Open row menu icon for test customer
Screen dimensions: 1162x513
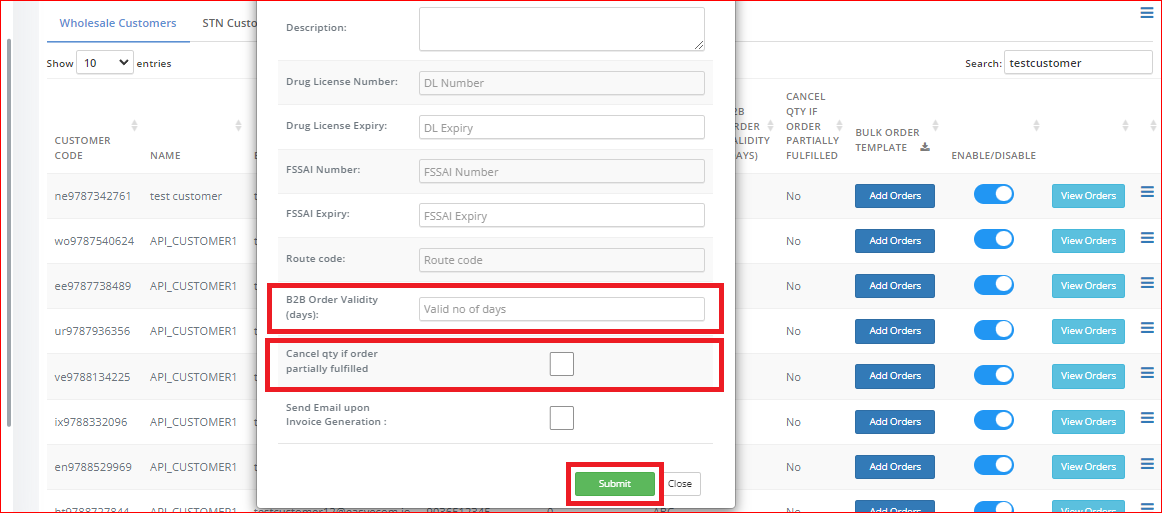click(1147, 194)
